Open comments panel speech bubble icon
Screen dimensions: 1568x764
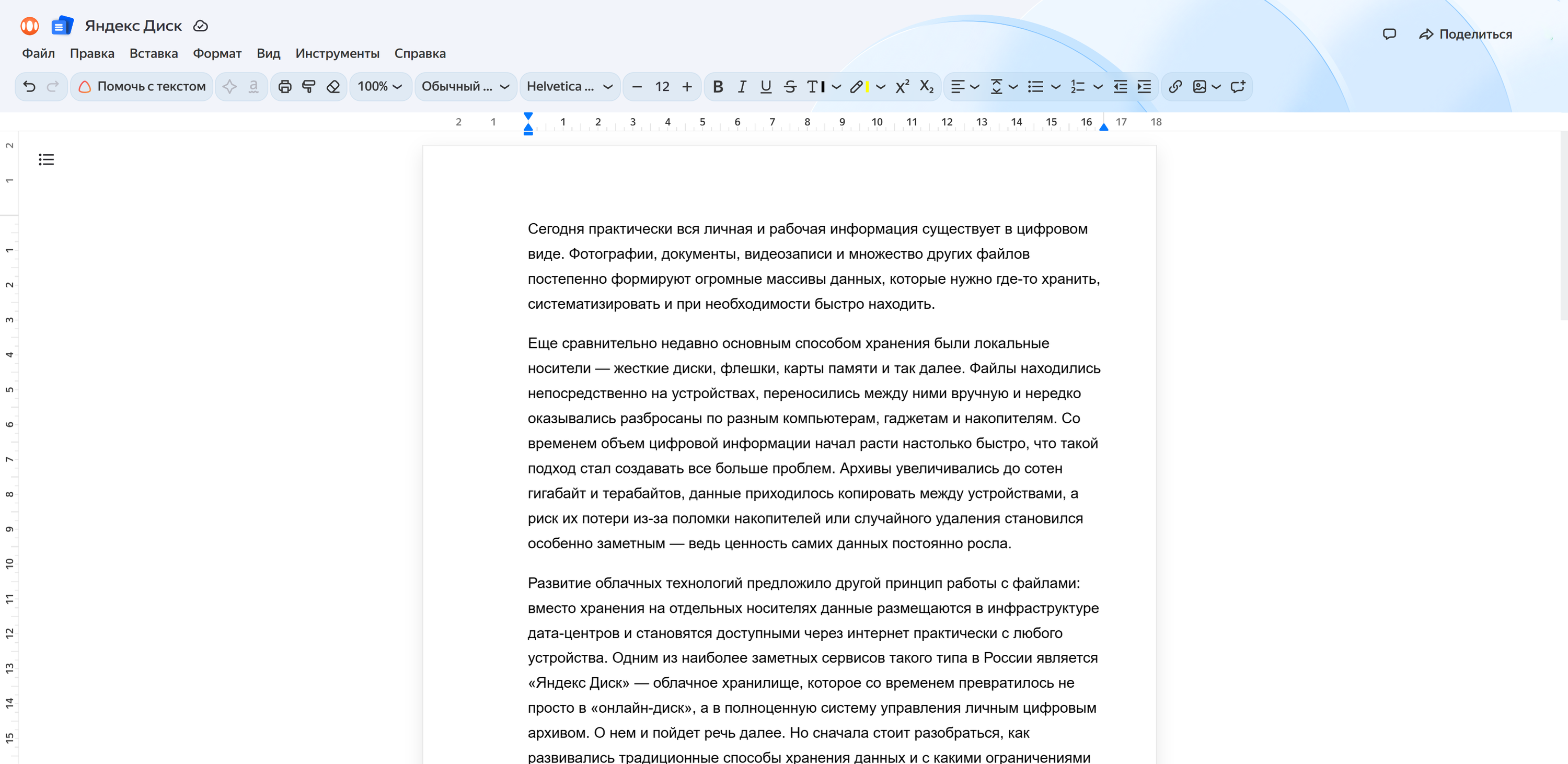point(1389,34)
